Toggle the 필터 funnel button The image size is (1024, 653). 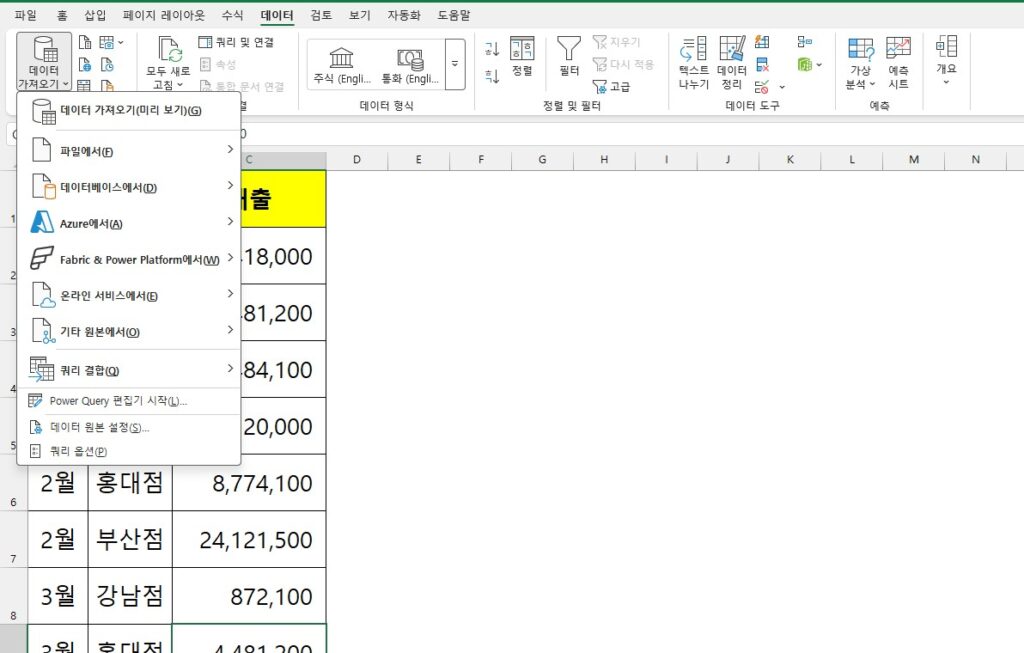point(569,56)
